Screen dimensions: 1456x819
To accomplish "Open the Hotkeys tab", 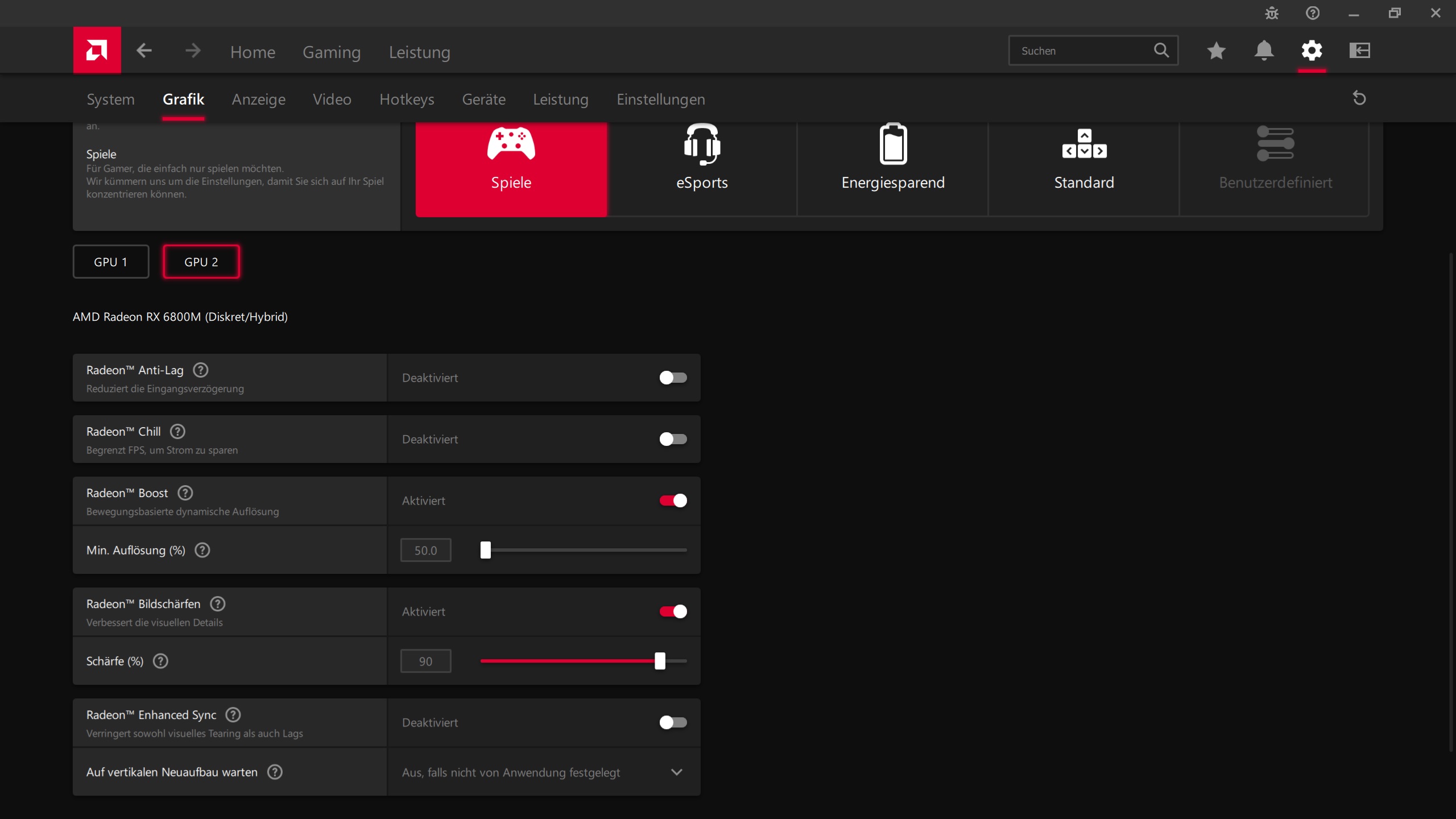I will (407, 100).
